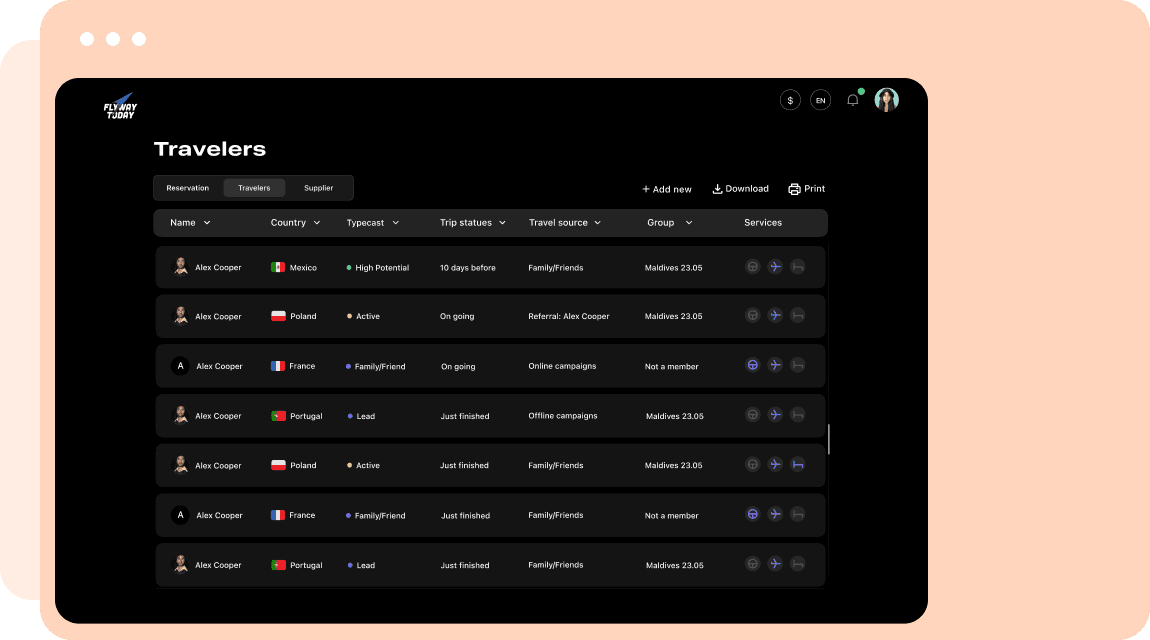Click highlighted bed icon in Poland Just finished row
The height and width of the screenshot is (640, 1150).
798,464
